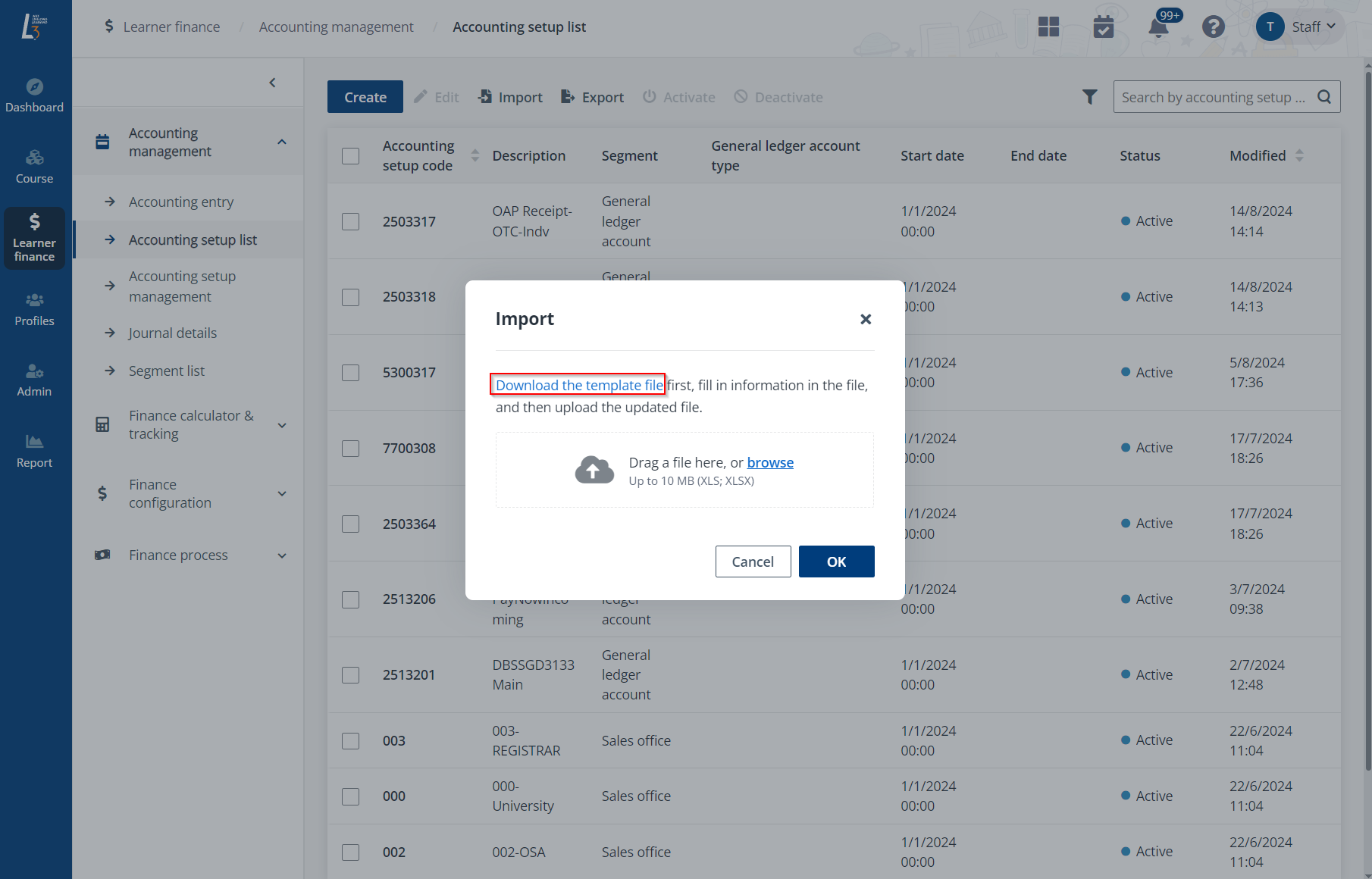Screen dimensions: 1372x879
Task: Click the Download the template file link
Action: coord(578,385)
